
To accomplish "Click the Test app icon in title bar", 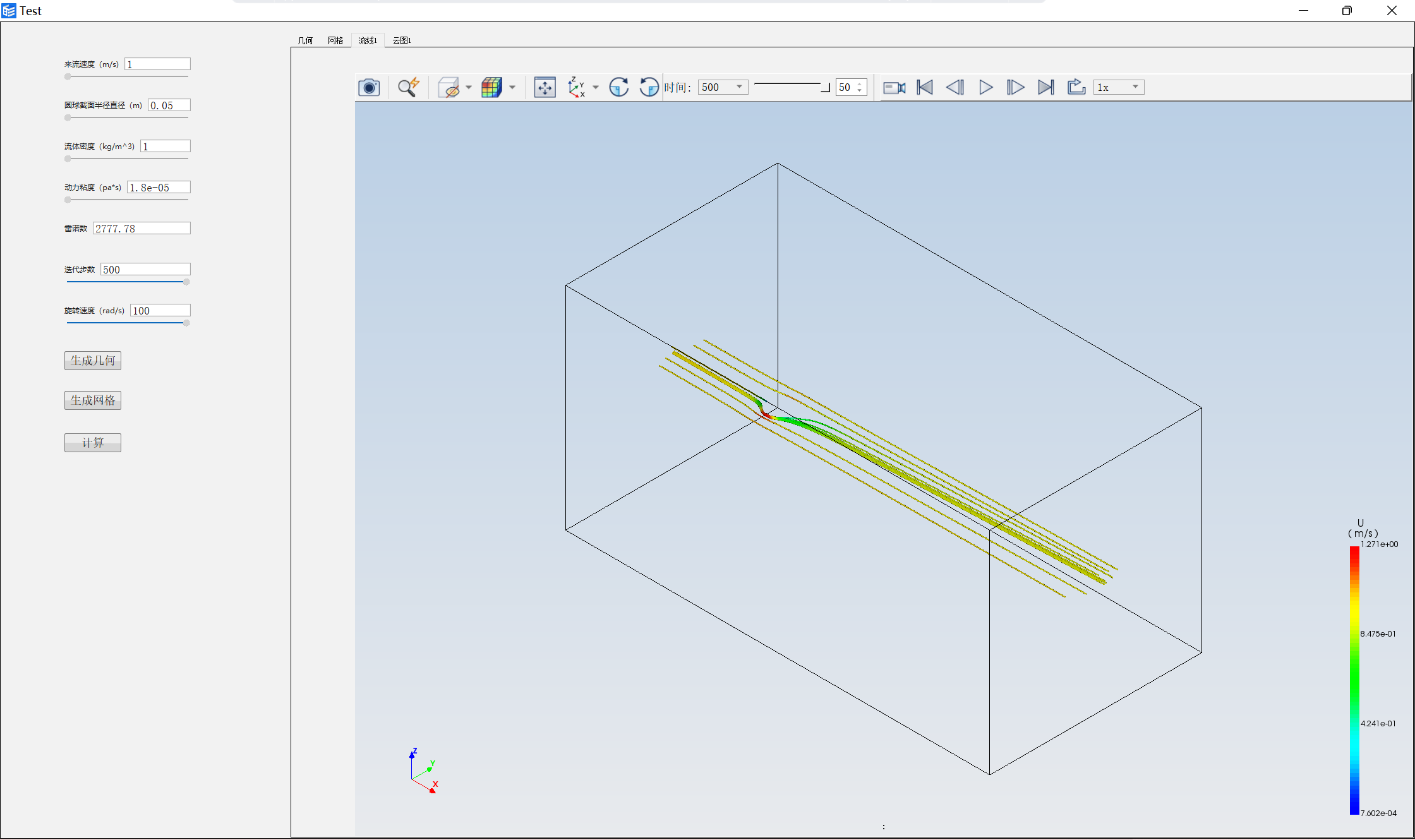I will click(x=9, y=11).
